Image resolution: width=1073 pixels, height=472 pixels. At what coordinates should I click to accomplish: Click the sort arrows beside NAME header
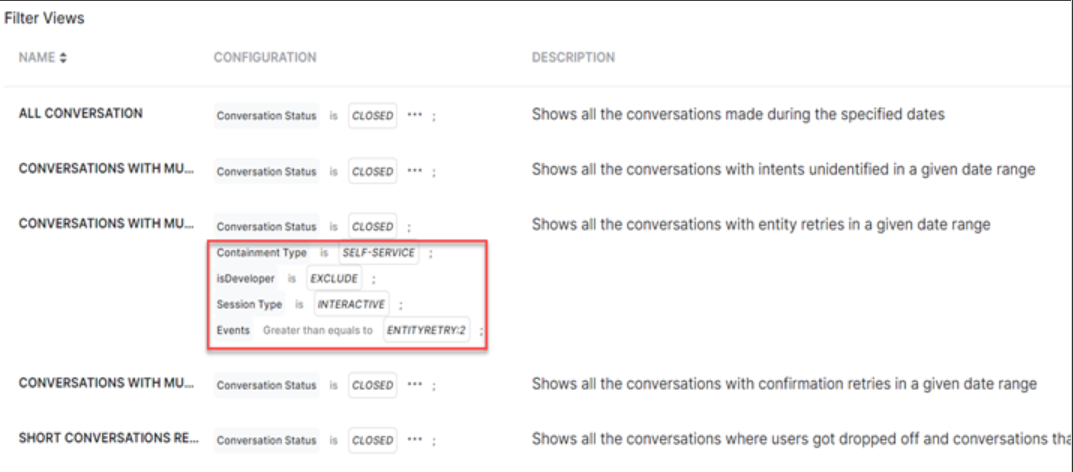point(64,58)
